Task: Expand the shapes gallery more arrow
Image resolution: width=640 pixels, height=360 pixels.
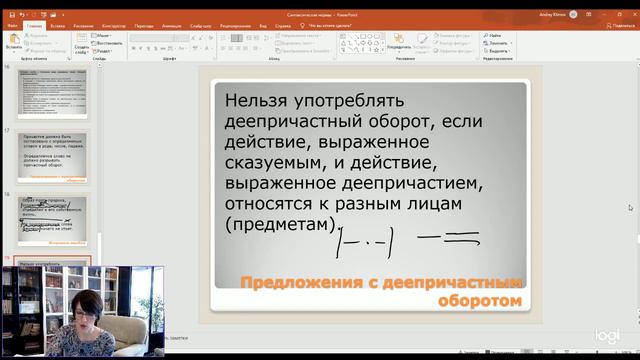Action: pyautogui.click(x=383, y=50)
